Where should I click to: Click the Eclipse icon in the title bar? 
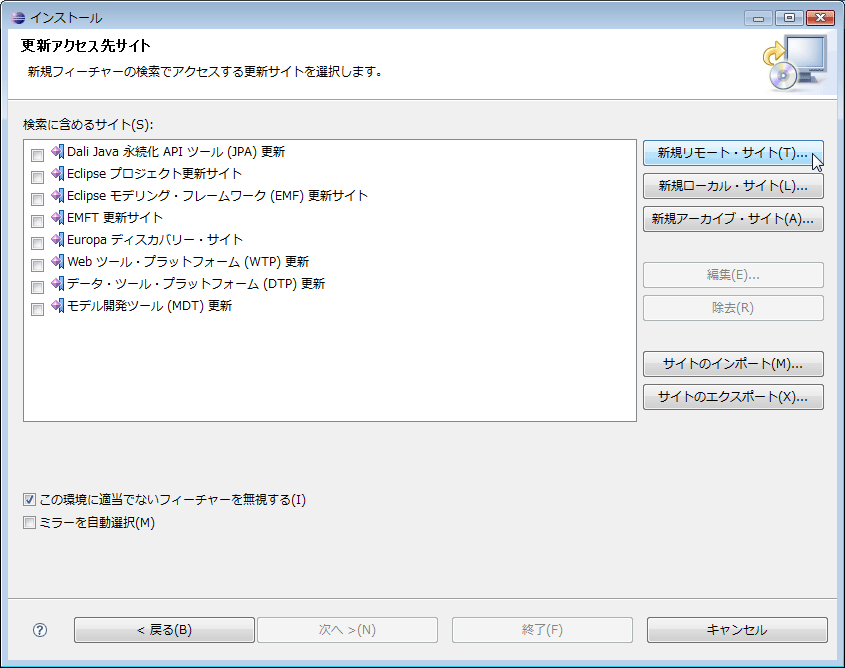[x=18, y=18]
